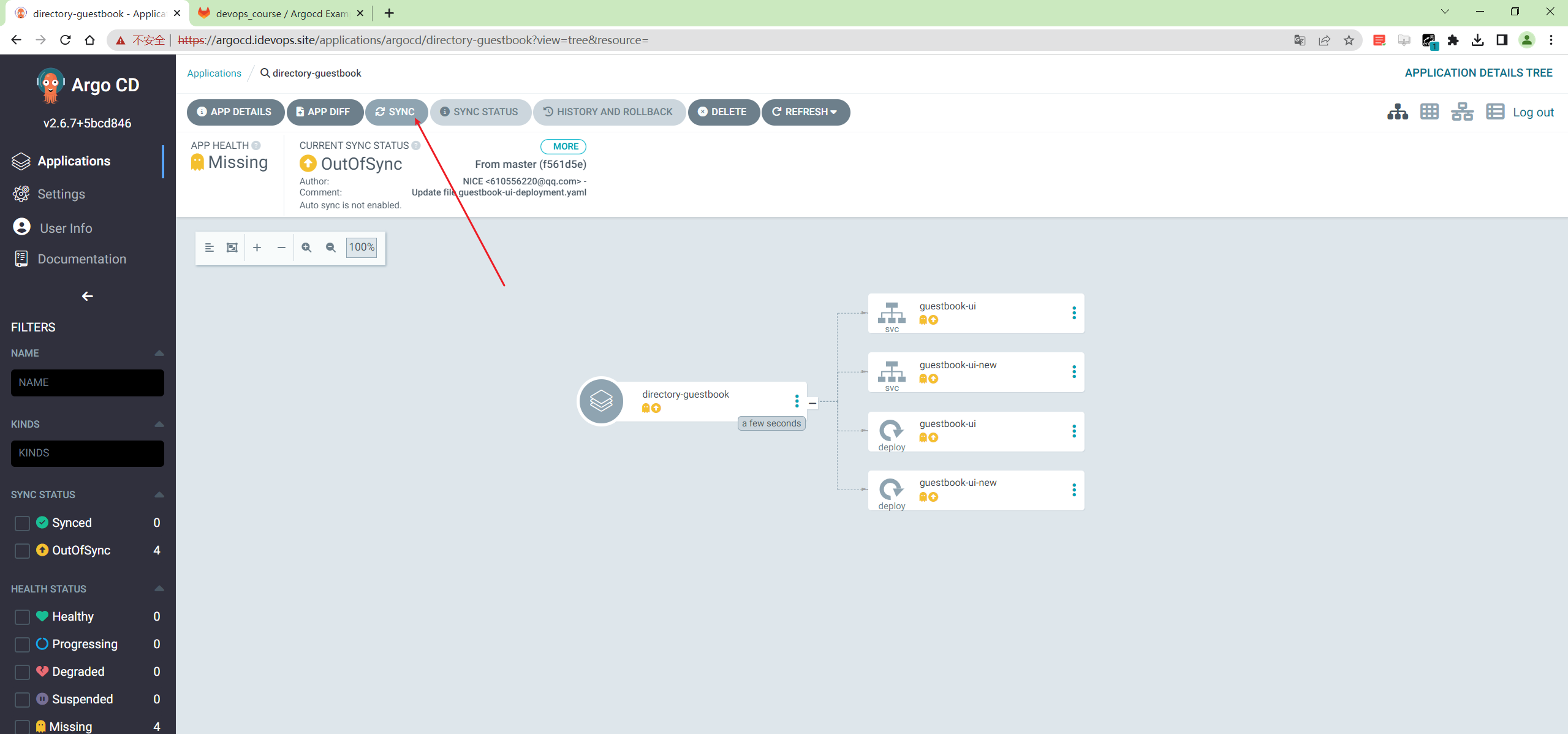Screen dimensions: 1568x734
Task: Collapse the directory-guestbook node children
Action: click(812, 403)
